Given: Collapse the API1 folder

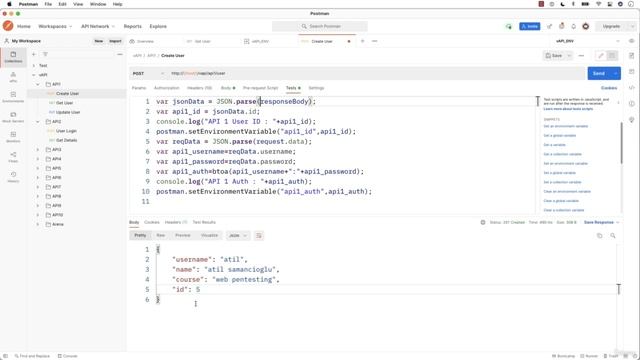Looking at the screenshot, I should (x=38, y=84).
